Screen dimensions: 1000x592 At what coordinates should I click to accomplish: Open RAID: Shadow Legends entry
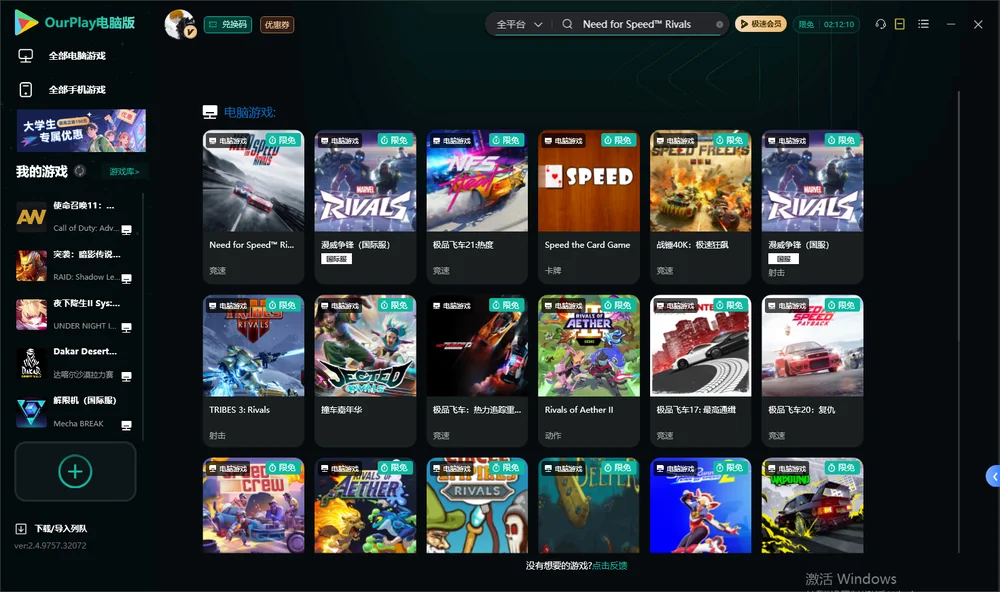(75, 266)
